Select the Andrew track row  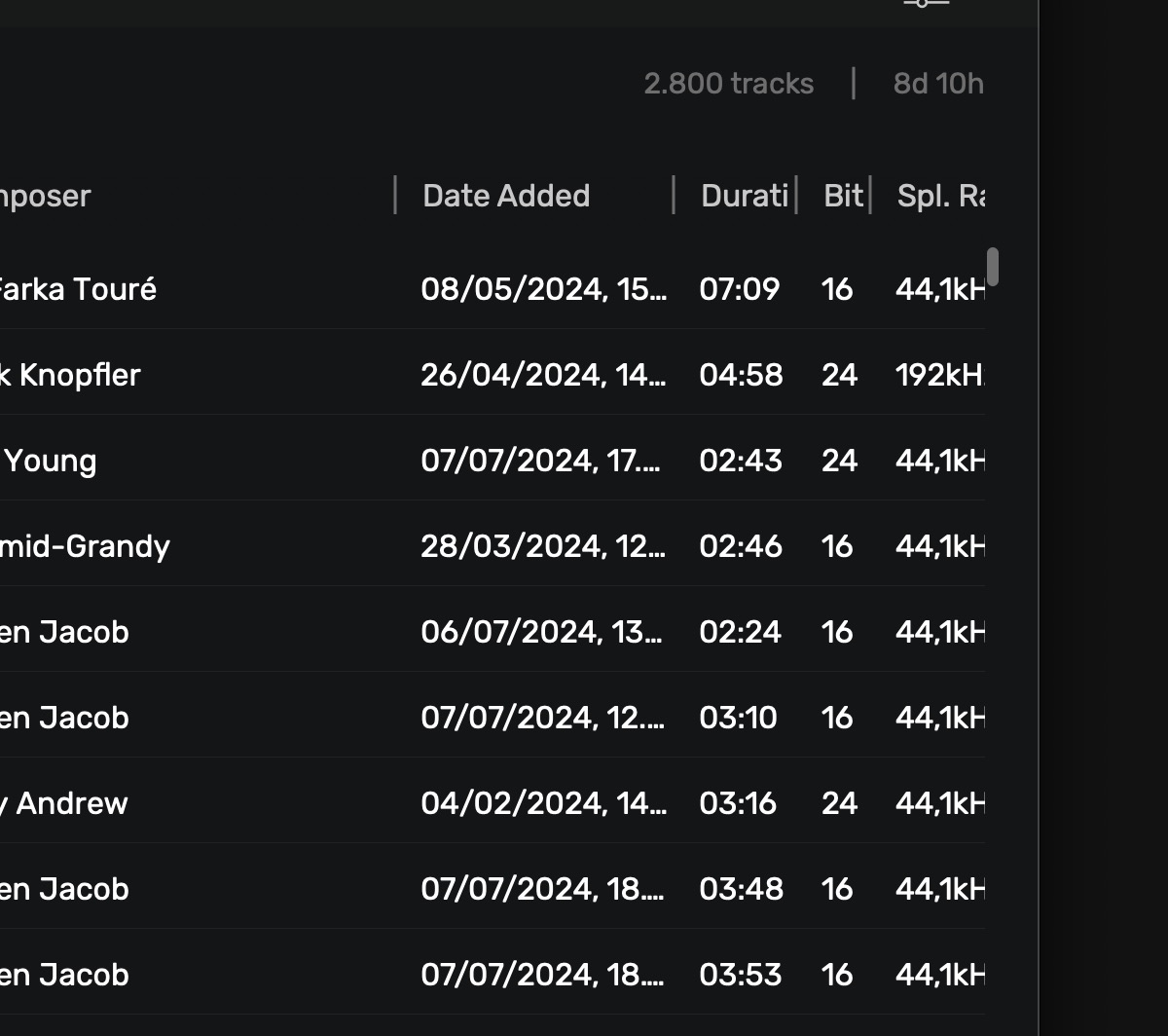[64, 803]
